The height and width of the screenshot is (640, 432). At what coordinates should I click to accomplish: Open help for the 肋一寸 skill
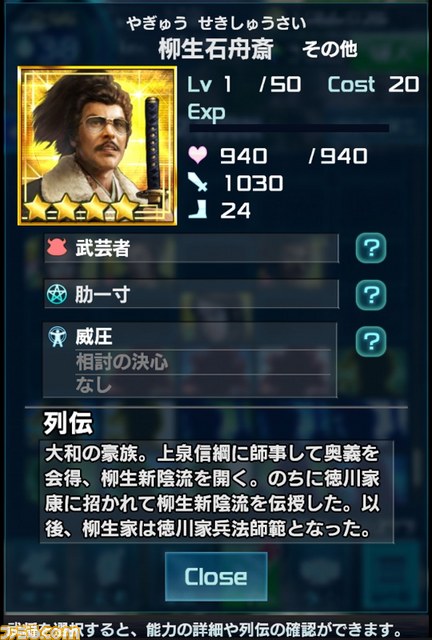pyautogui.click(x=371, y=295)
